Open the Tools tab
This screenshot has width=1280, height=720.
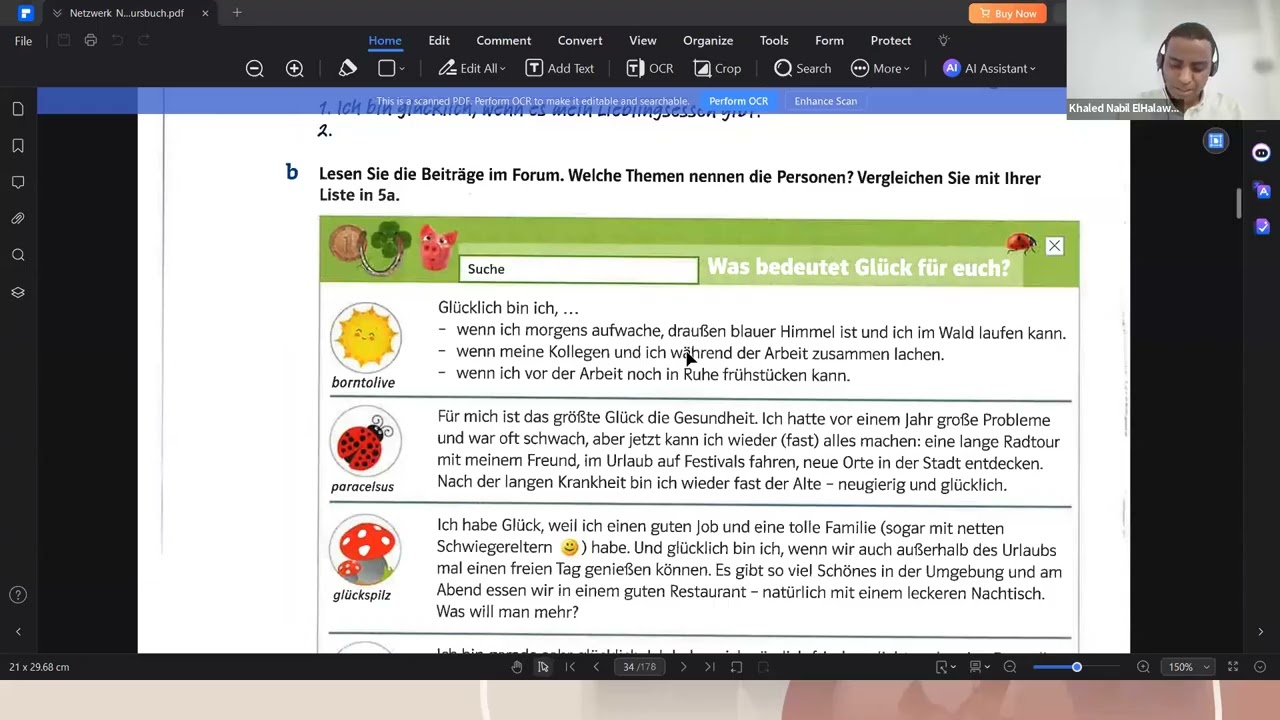pos(774,40)
